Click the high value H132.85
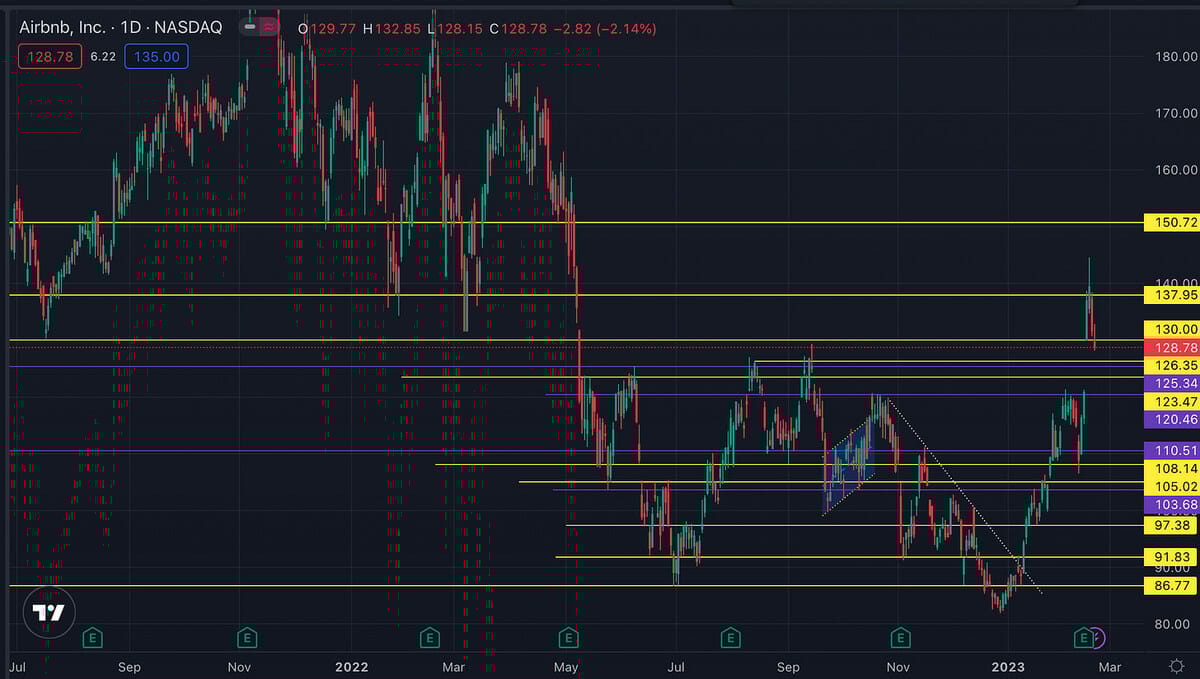This screenshot has width=1200, height=679. coord(393,29)
